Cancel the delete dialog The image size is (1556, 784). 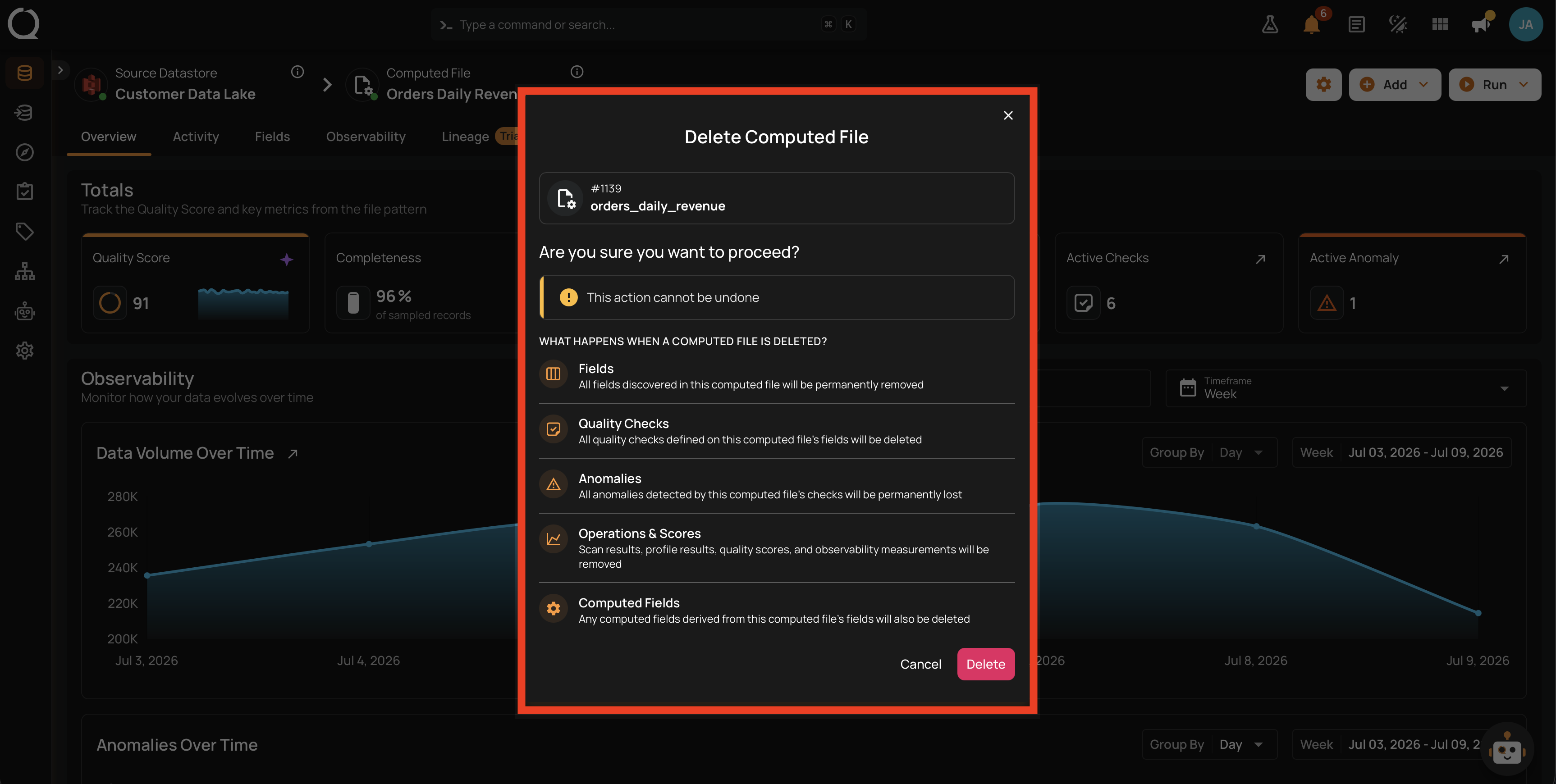pos(920,664)
